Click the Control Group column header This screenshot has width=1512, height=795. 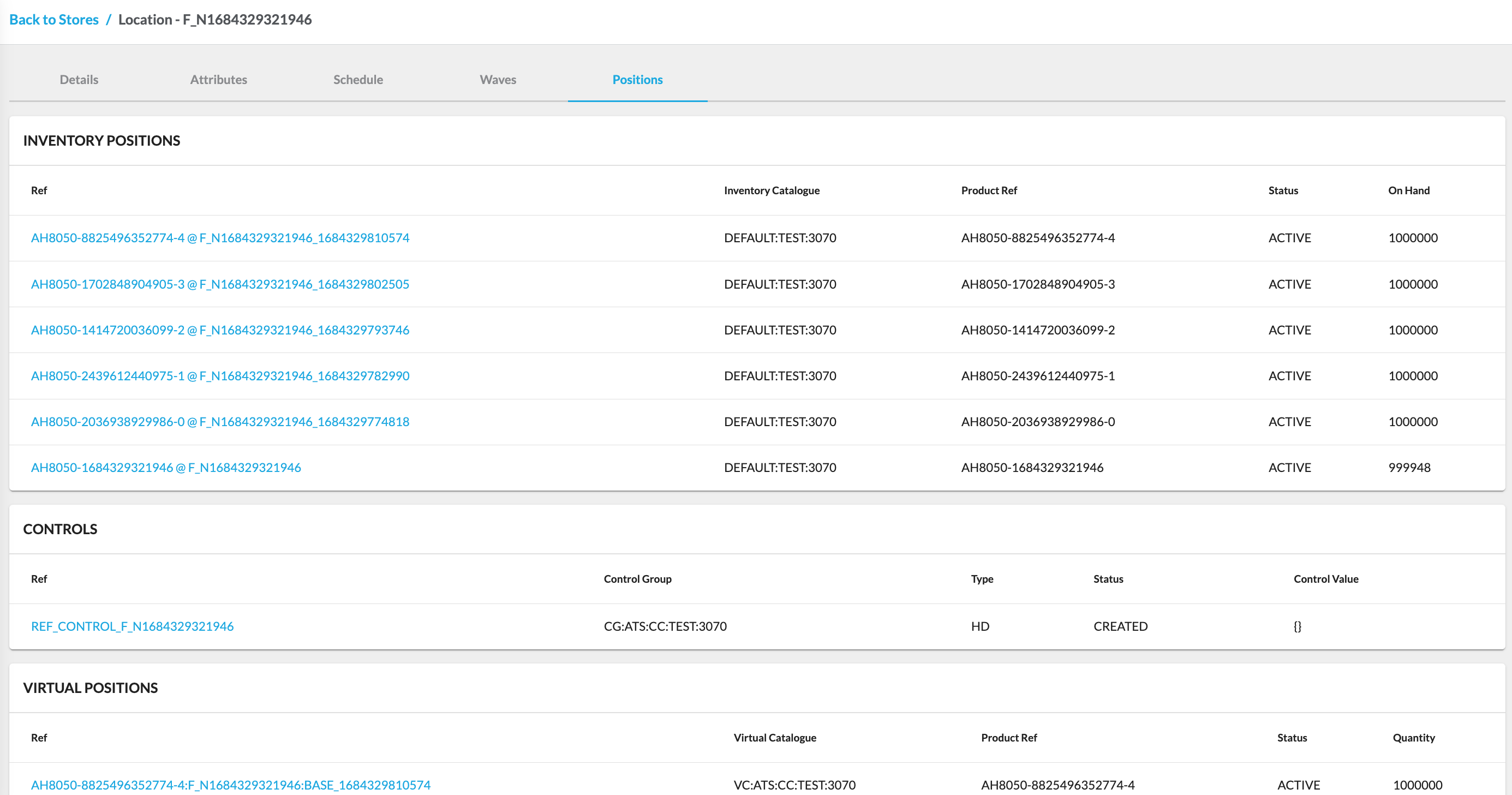point(637,579)
